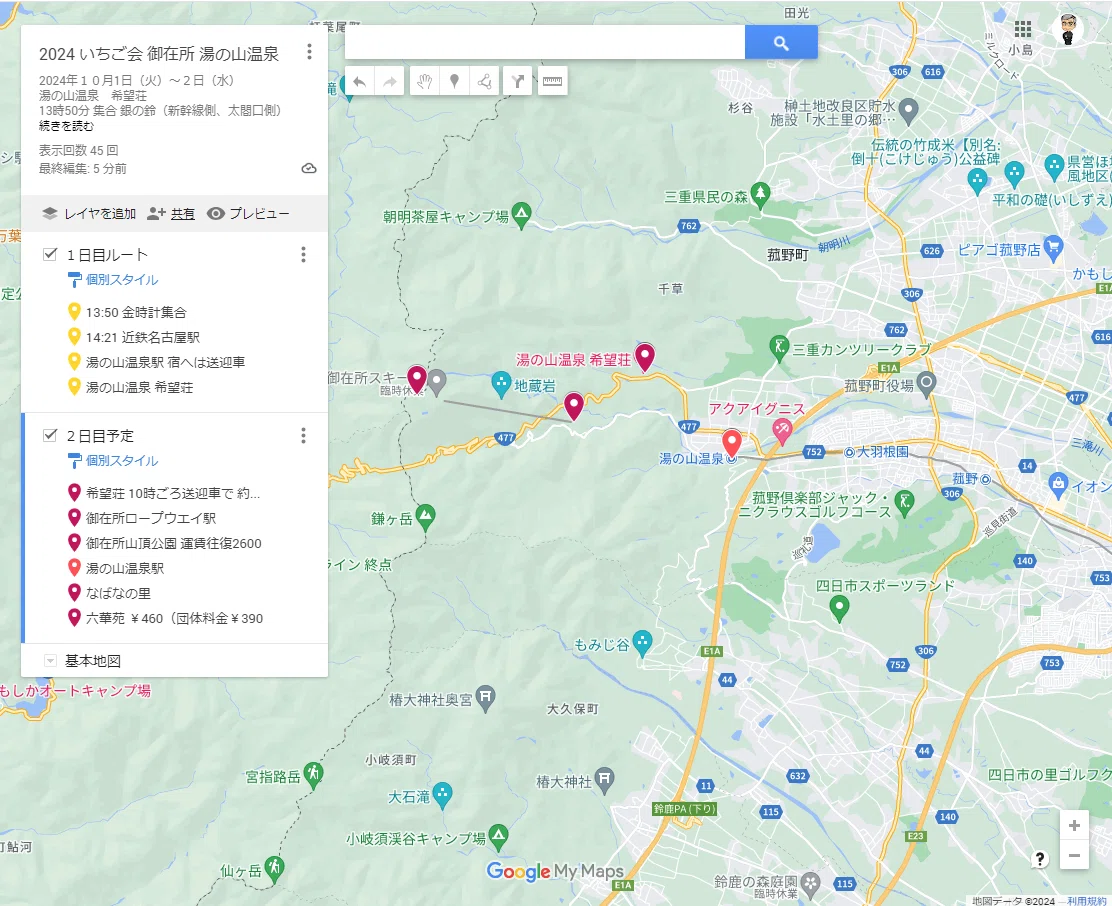The height and width of the screenshot is (906, 1112).
Task: Open 2日目予定 layer options menu
Action: pos(304,435)
